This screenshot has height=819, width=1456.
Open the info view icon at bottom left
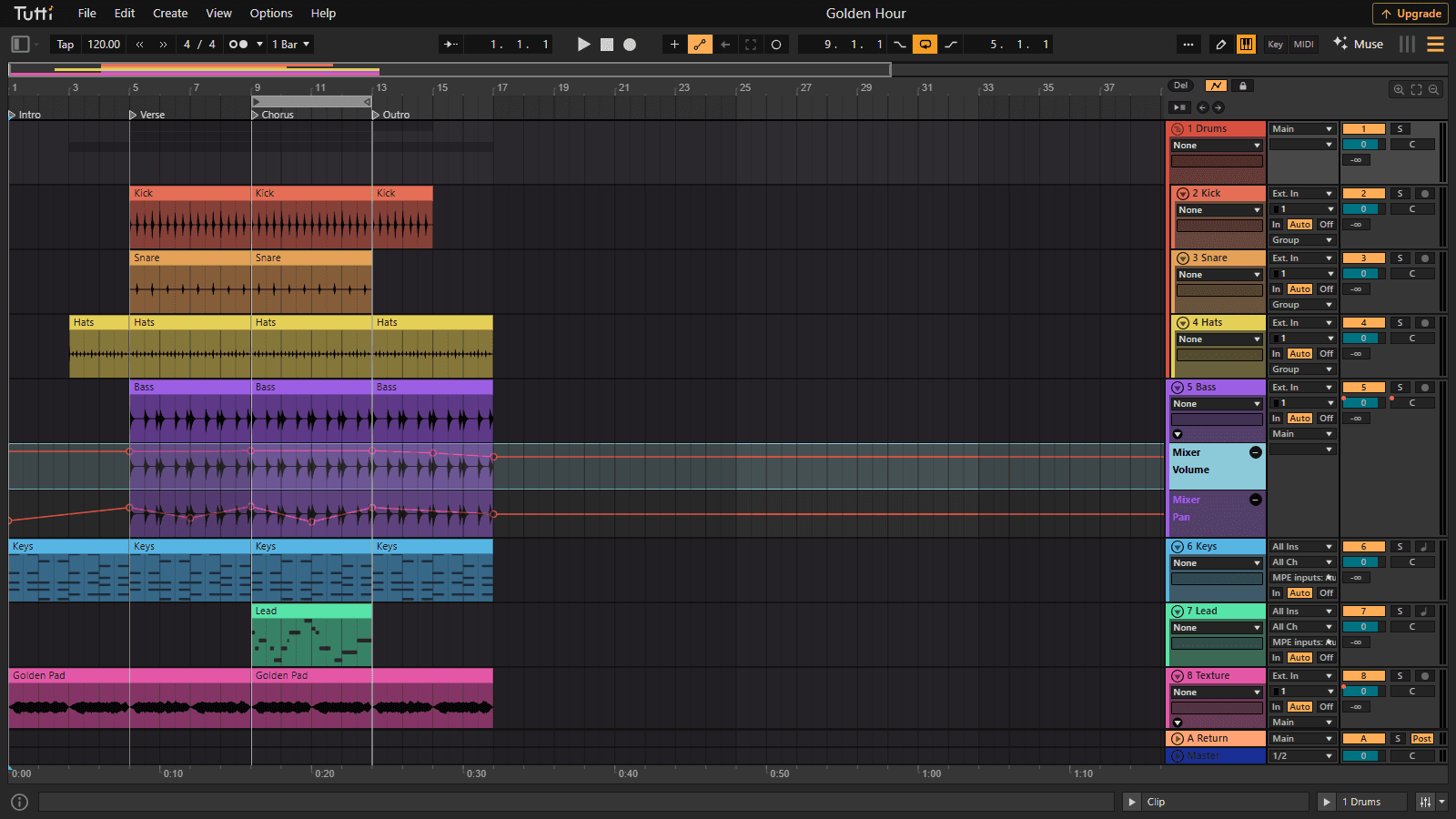click(x=19, y=802)
